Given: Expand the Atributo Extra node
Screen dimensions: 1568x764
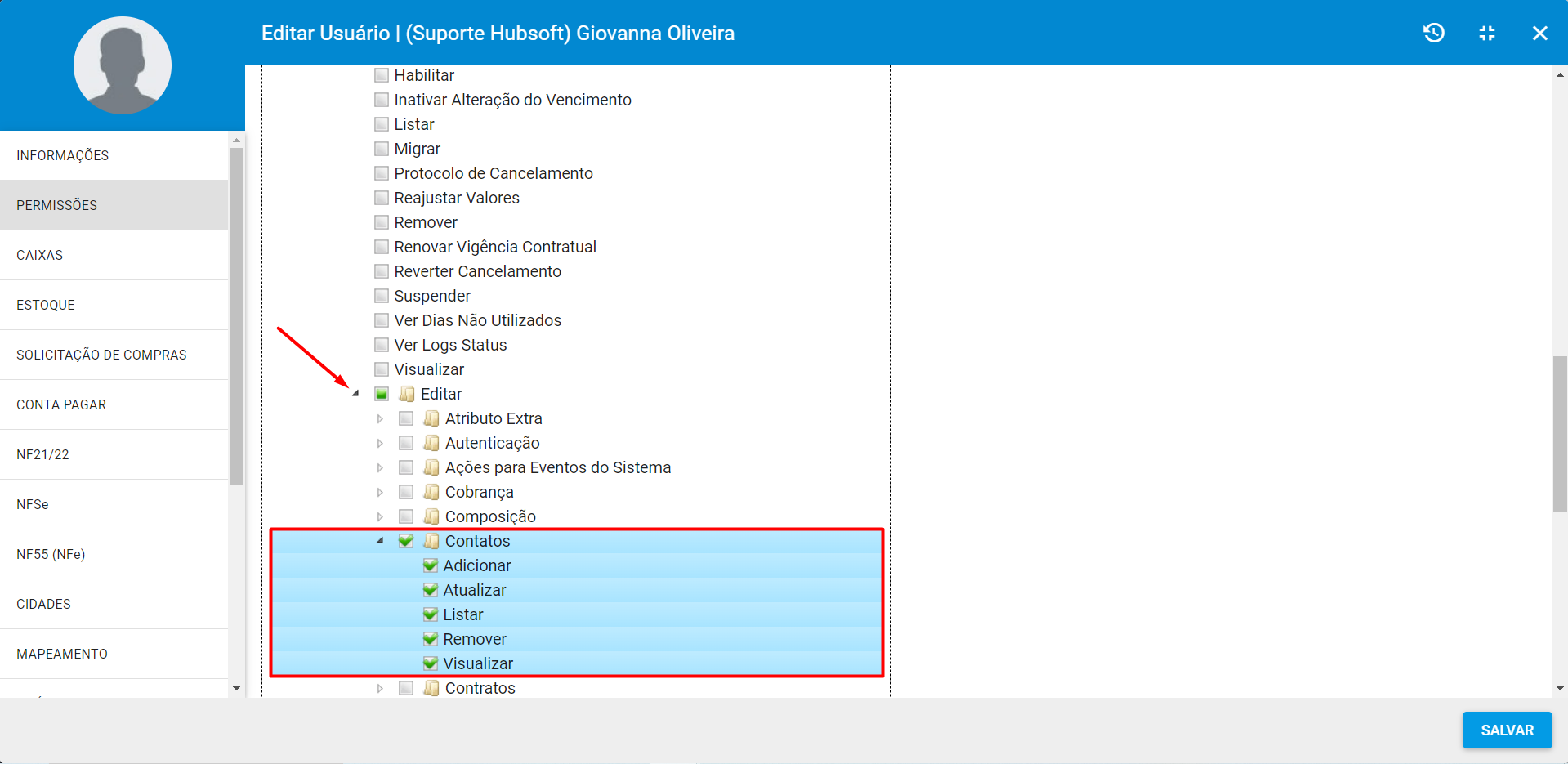Looking at the screenshot, I should (380, 418).
